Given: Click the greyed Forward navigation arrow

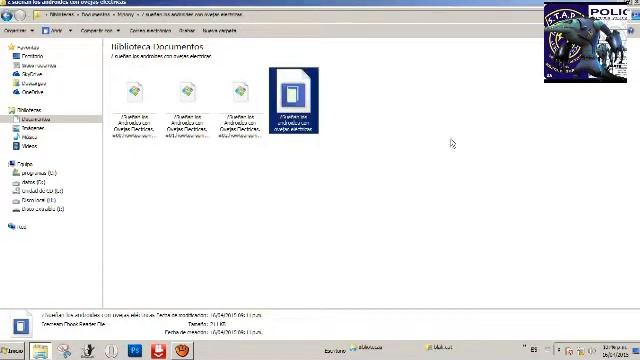Looking at the screenshot, I should [x=20, y=16].
